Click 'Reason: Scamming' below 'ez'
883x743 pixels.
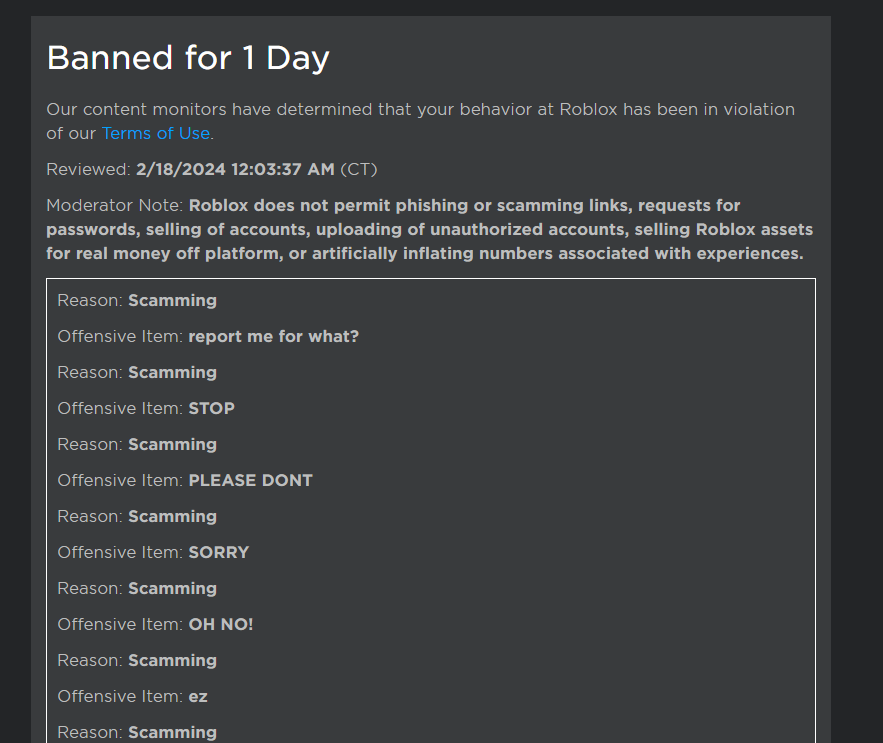(137, 733)
